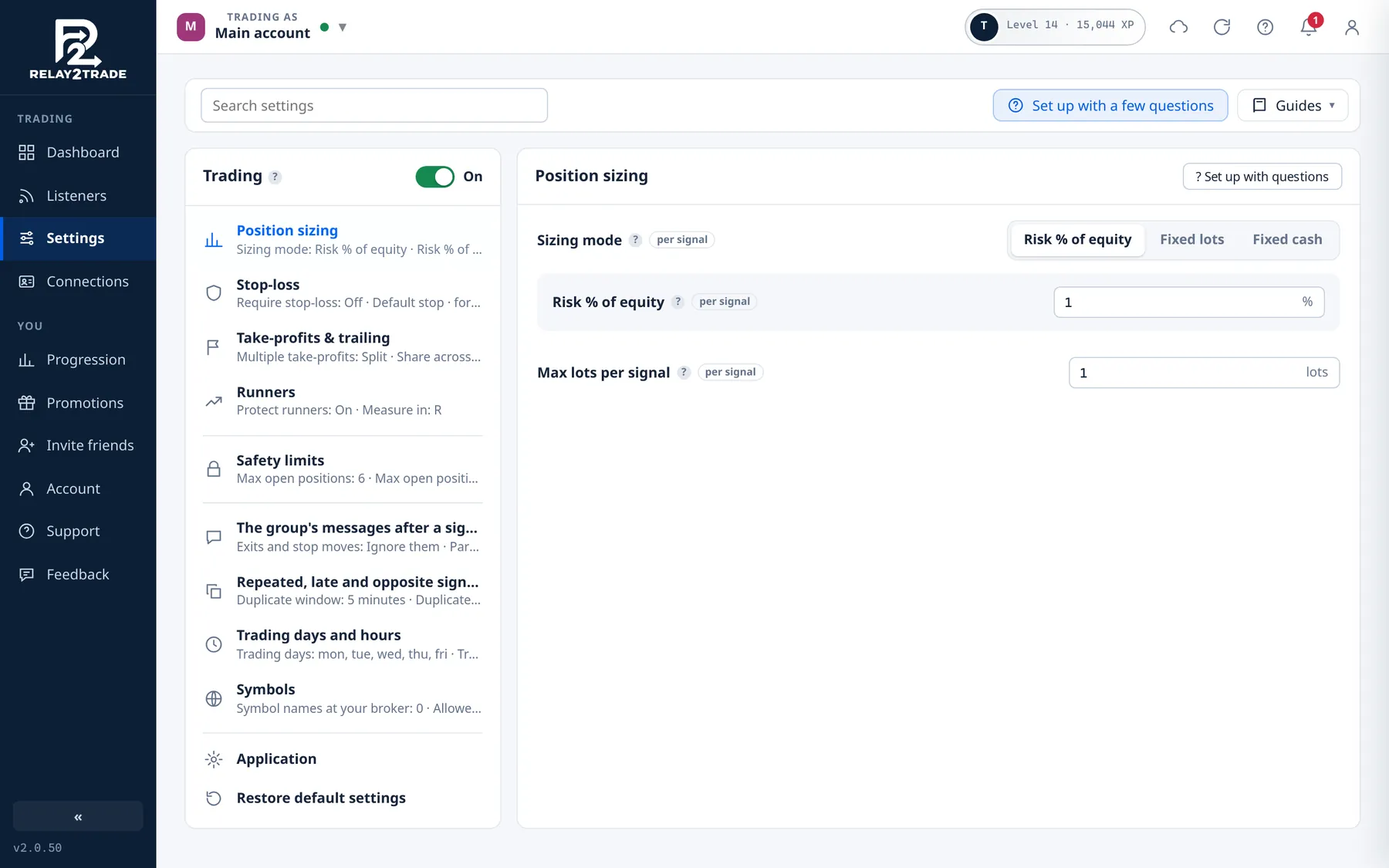Click Set up with a few questions

pos(1110,105)
